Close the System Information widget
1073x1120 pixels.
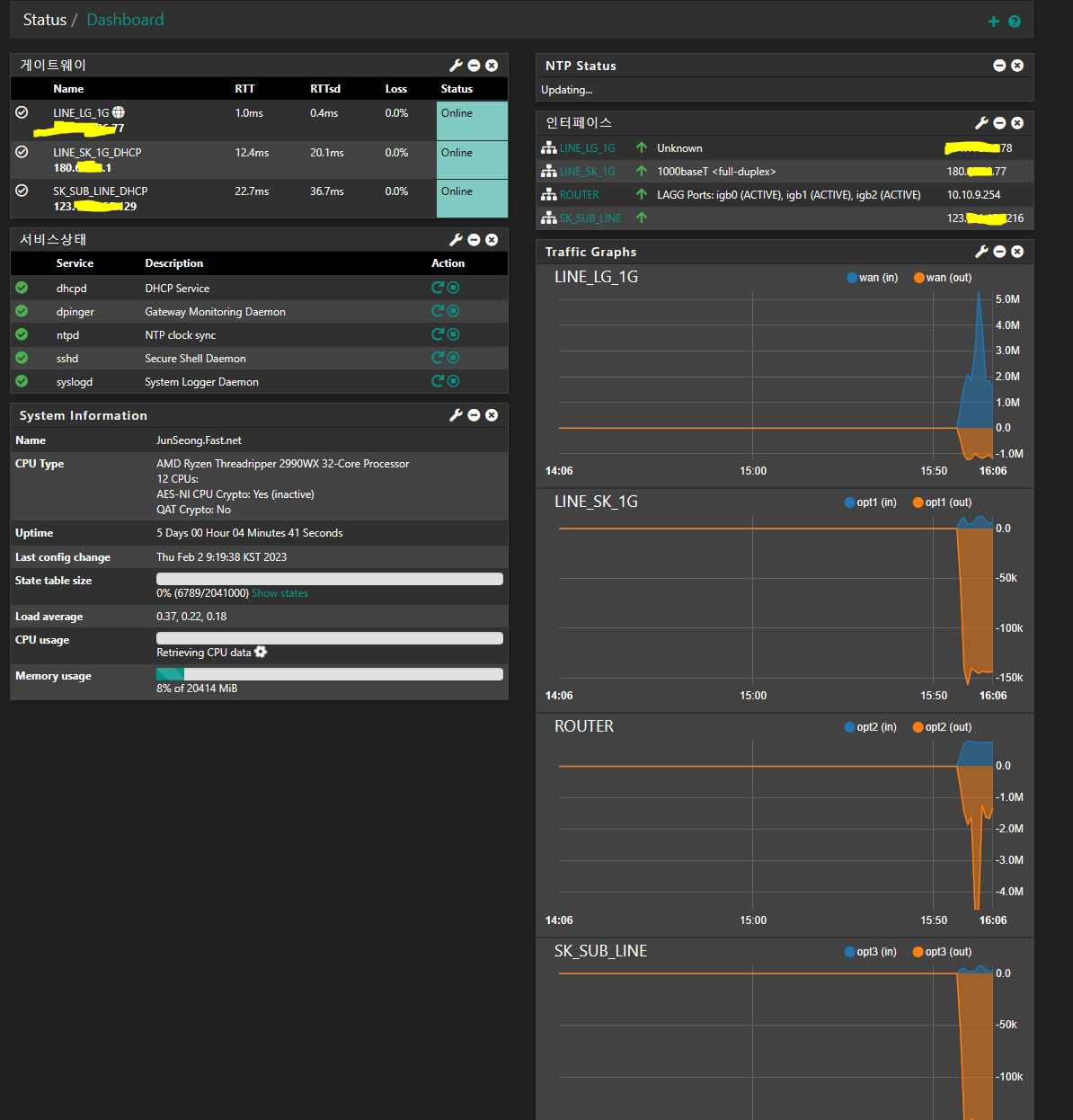click(x=492, y=415)
